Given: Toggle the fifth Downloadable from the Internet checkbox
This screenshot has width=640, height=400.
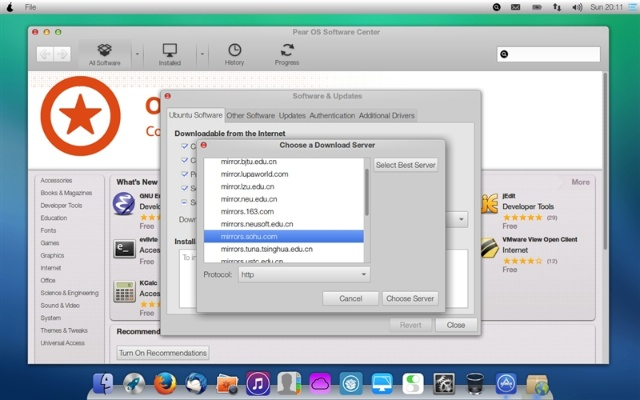Looking at the screenshot, I should [x=184, y=201].
